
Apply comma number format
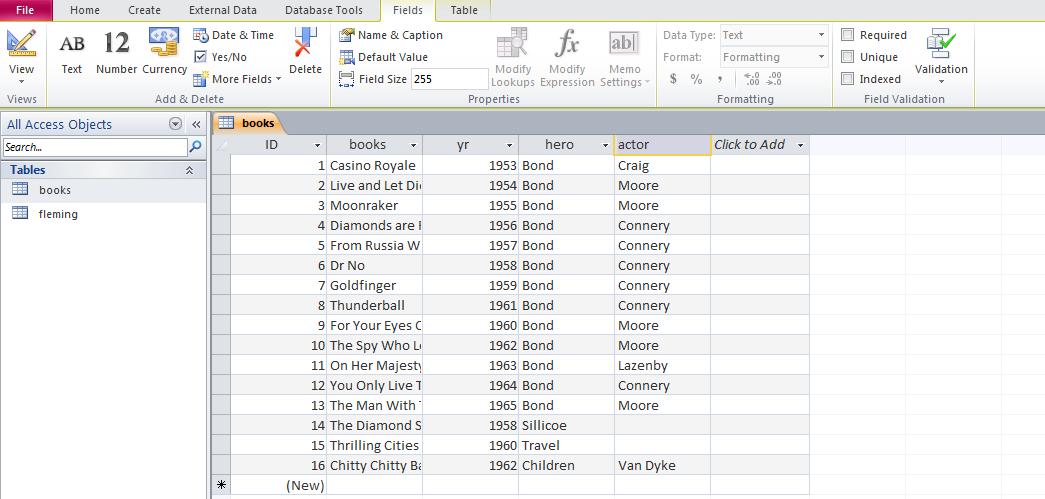(720, 79)
